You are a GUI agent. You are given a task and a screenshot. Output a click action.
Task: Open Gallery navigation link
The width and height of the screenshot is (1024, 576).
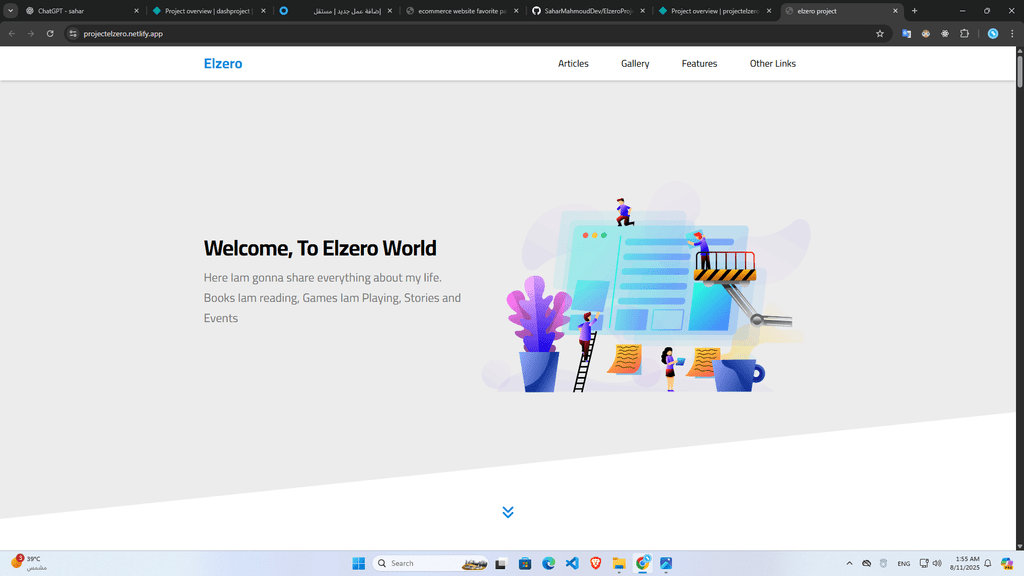635,63
